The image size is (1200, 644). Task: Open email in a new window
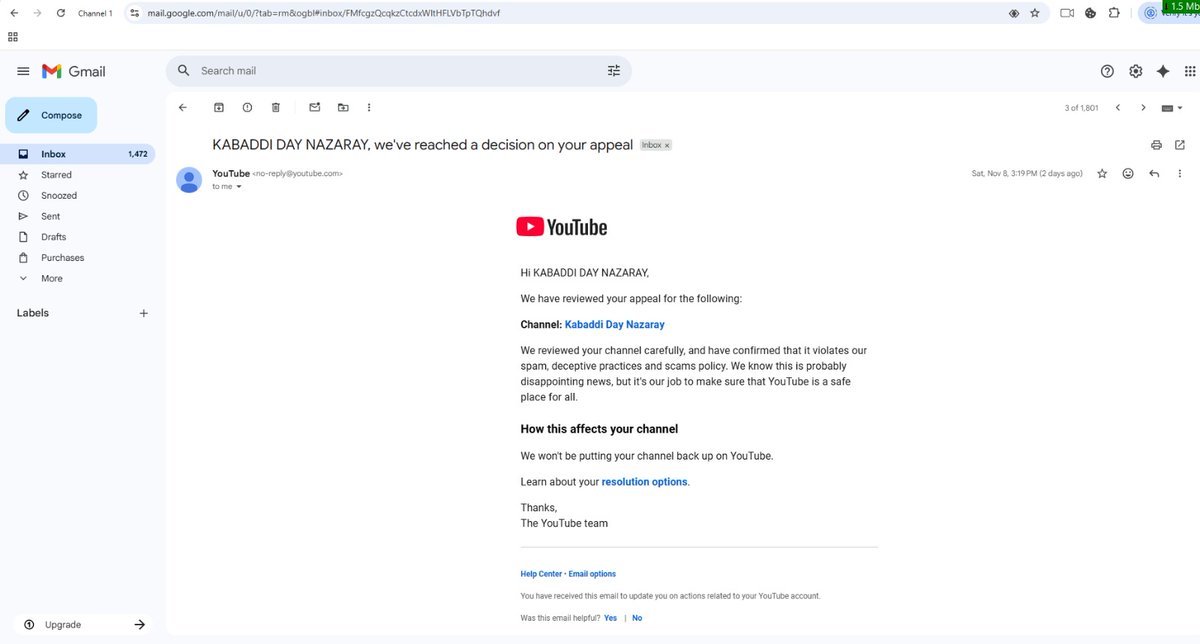1180,145
